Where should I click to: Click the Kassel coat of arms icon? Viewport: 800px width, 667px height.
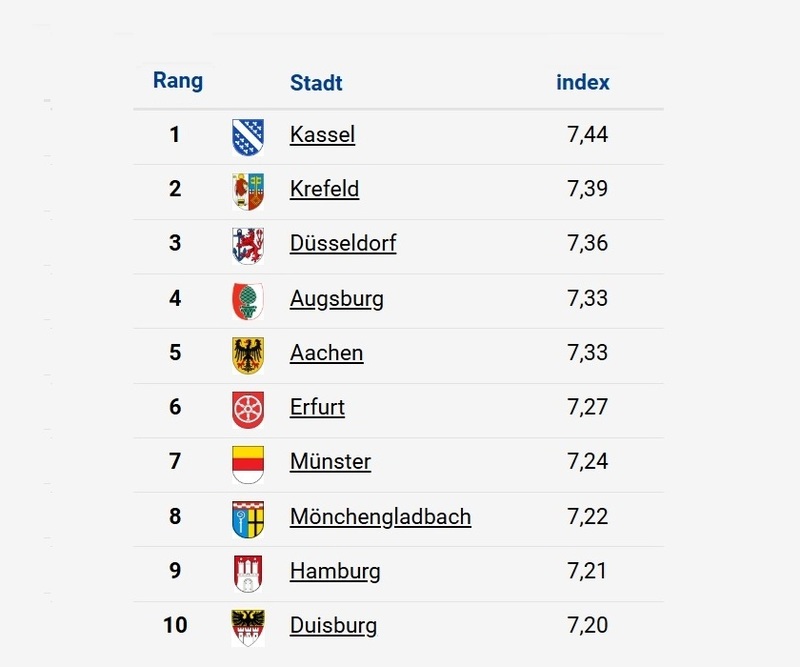(x=248, y=136)
